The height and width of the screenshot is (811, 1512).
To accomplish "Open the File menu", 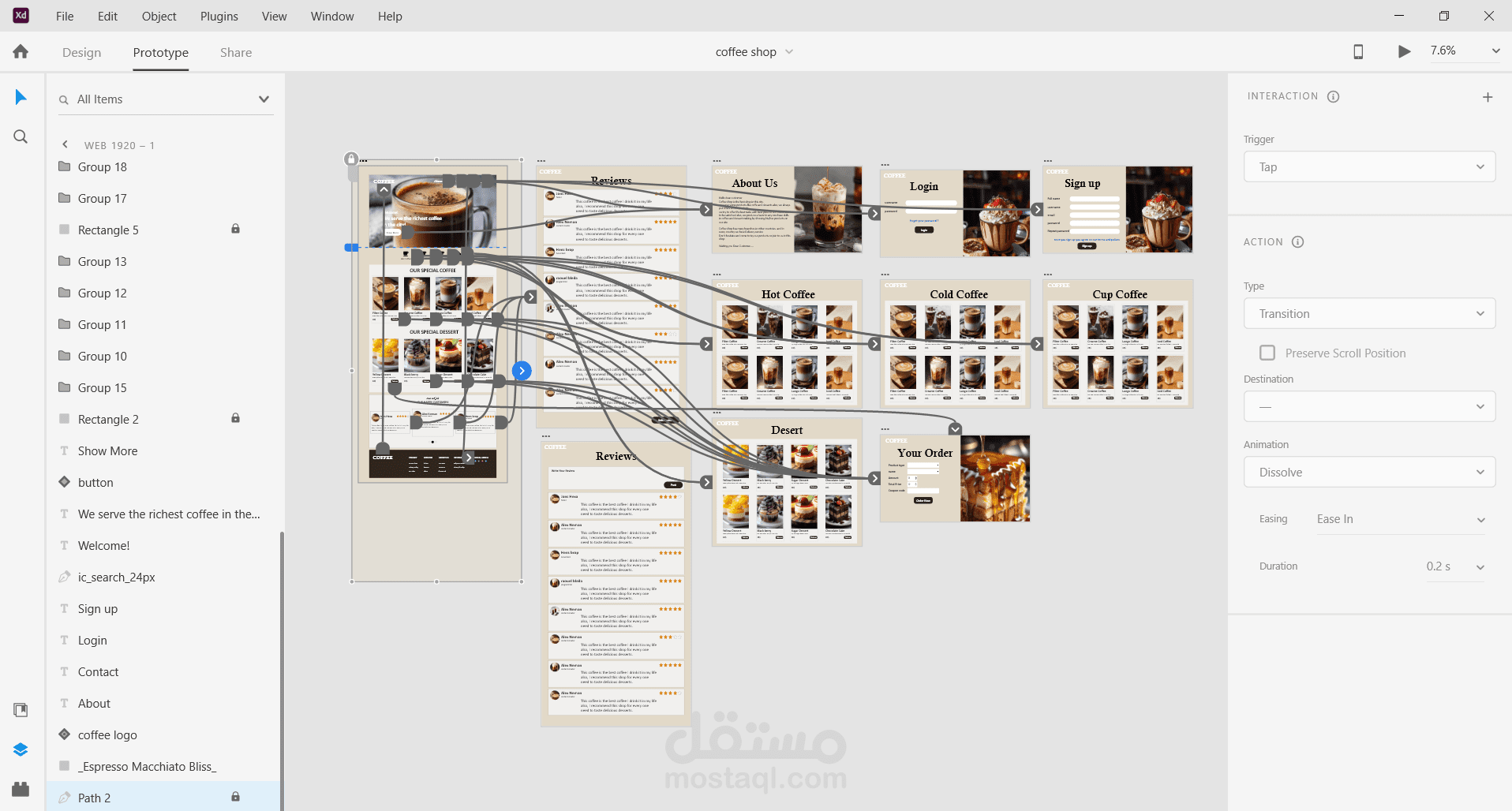I will 65,16.
